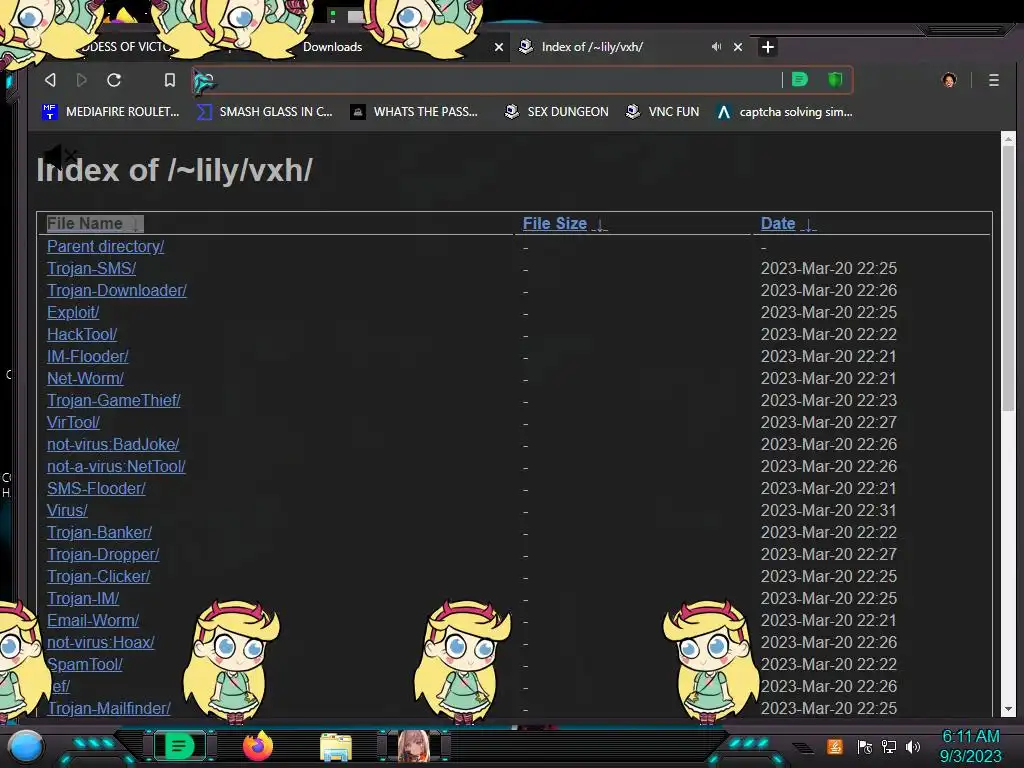Click the vertical page scrollbar thumb
The width and height of the screenshot is (1024, 768).
1008,278
